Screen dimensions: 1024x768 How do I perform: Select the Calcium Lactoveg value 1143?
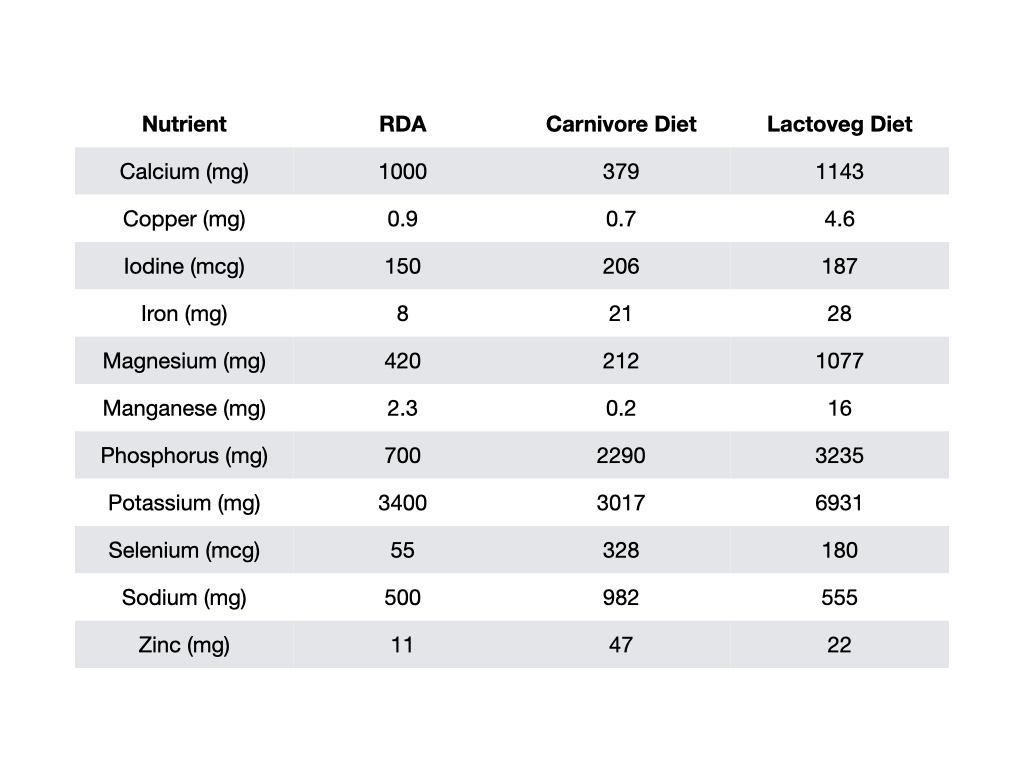pos(839,172)
